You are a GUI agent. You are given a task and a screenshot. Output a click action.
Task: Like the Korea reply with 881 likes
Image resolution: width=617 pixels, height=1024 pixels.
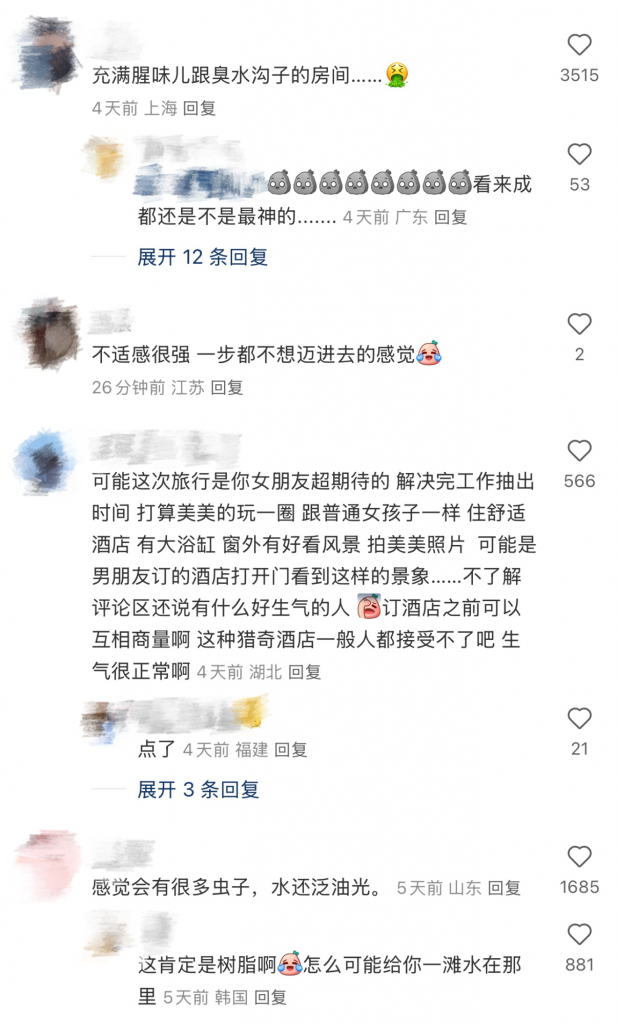coord(579,935)
